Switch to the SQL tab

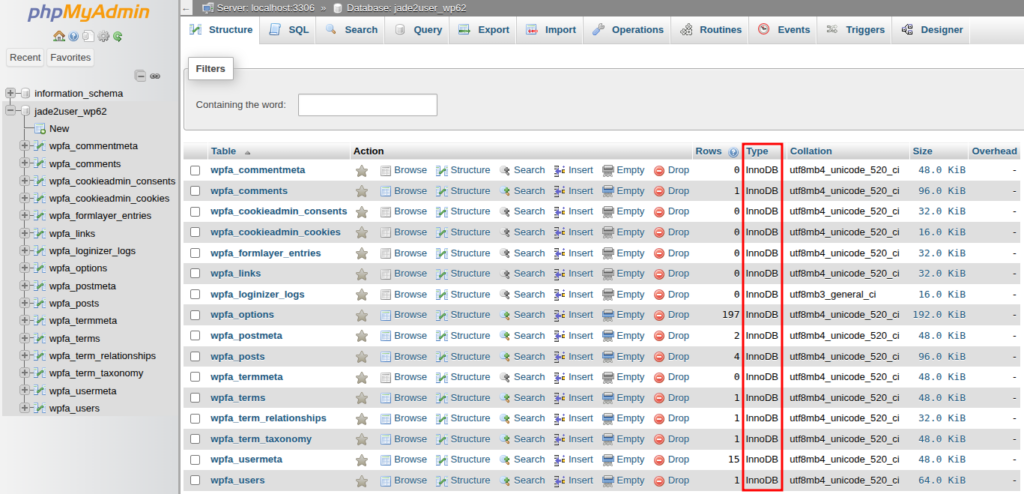pos(287,30)
